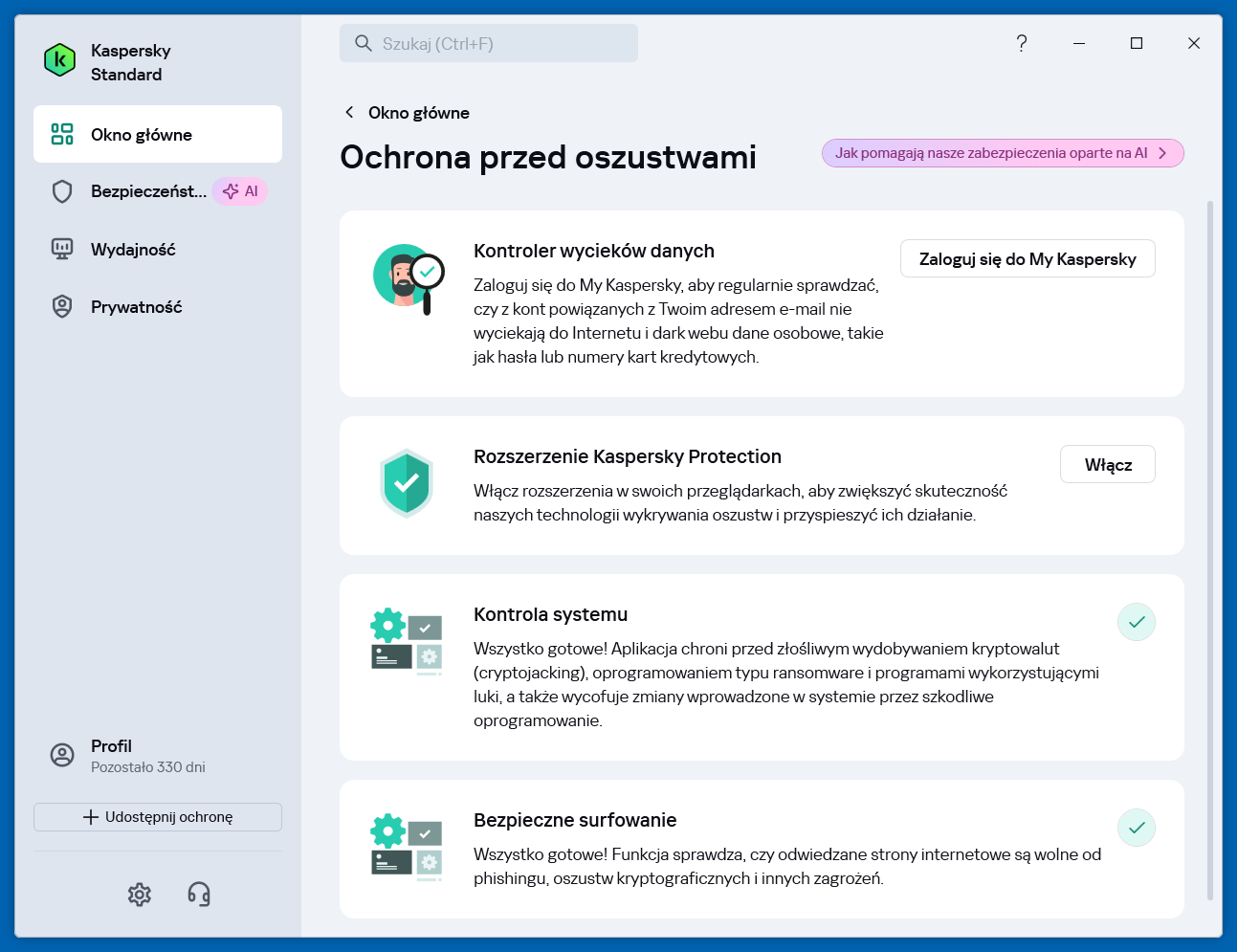Click the Kontroler wycieków danych illustration
Viewport: 1237px width, 952px height.
coord(409,277)
